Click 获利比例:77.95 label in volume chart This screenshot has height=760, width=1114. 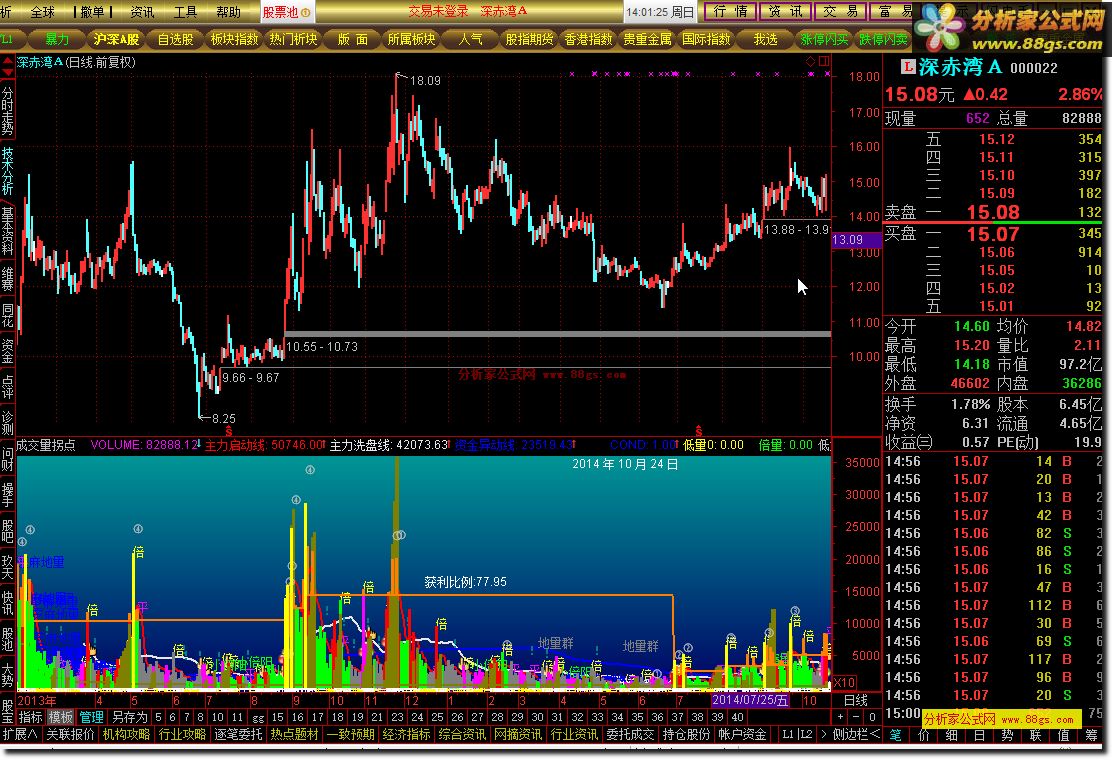click(x=465, y=582)
